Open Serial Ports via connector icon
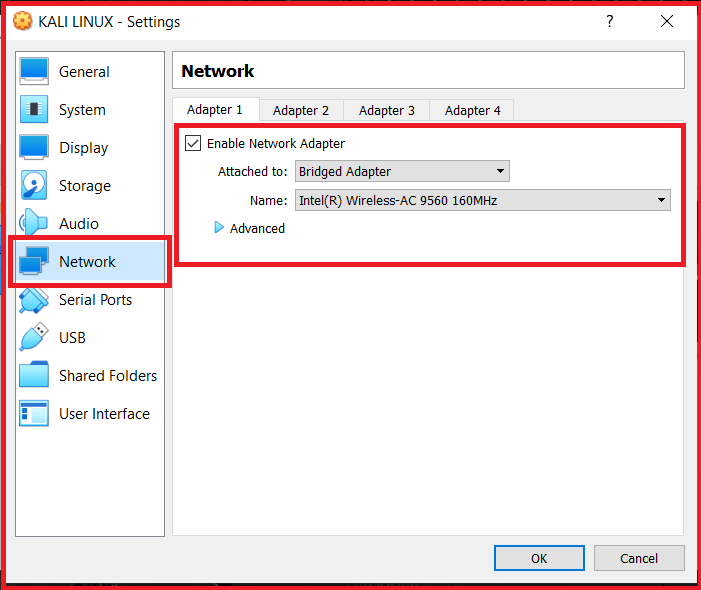The width and height of the screenshot is (701, 590). point(34,299)
